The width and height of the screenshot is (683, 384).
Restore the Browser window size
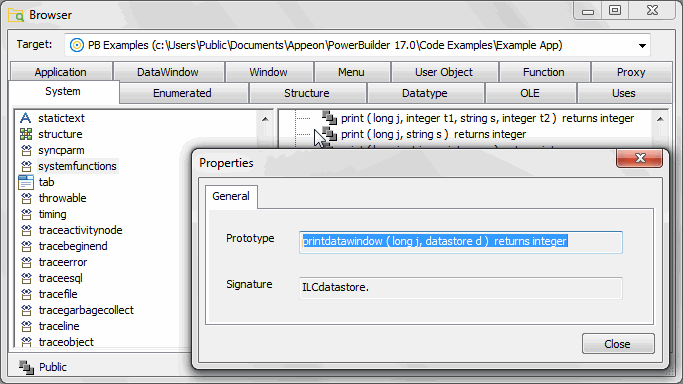click(x=615, y=10)
